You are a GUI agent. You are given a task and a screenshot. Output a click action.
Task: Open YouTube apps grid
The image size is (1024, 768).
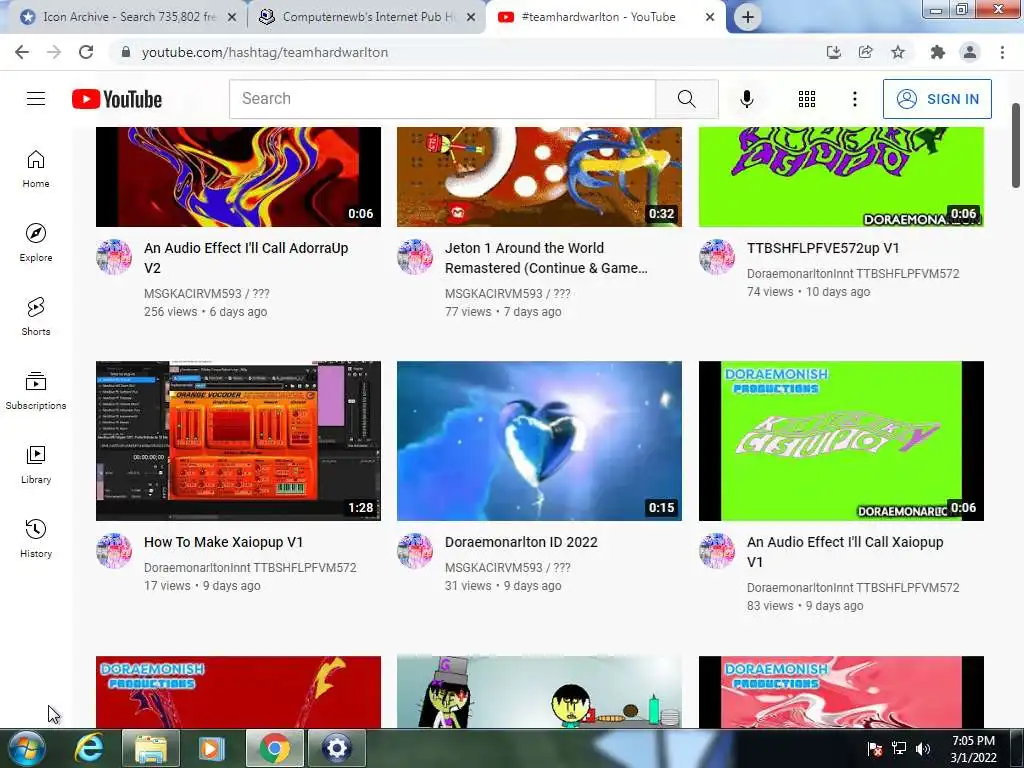tap(807, 99)
